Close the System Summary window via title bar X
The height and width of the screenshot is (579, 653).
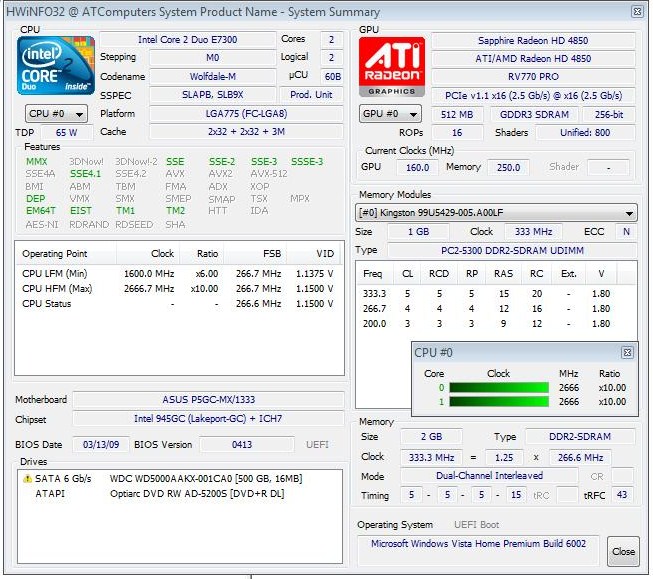(x=636, y=12)
